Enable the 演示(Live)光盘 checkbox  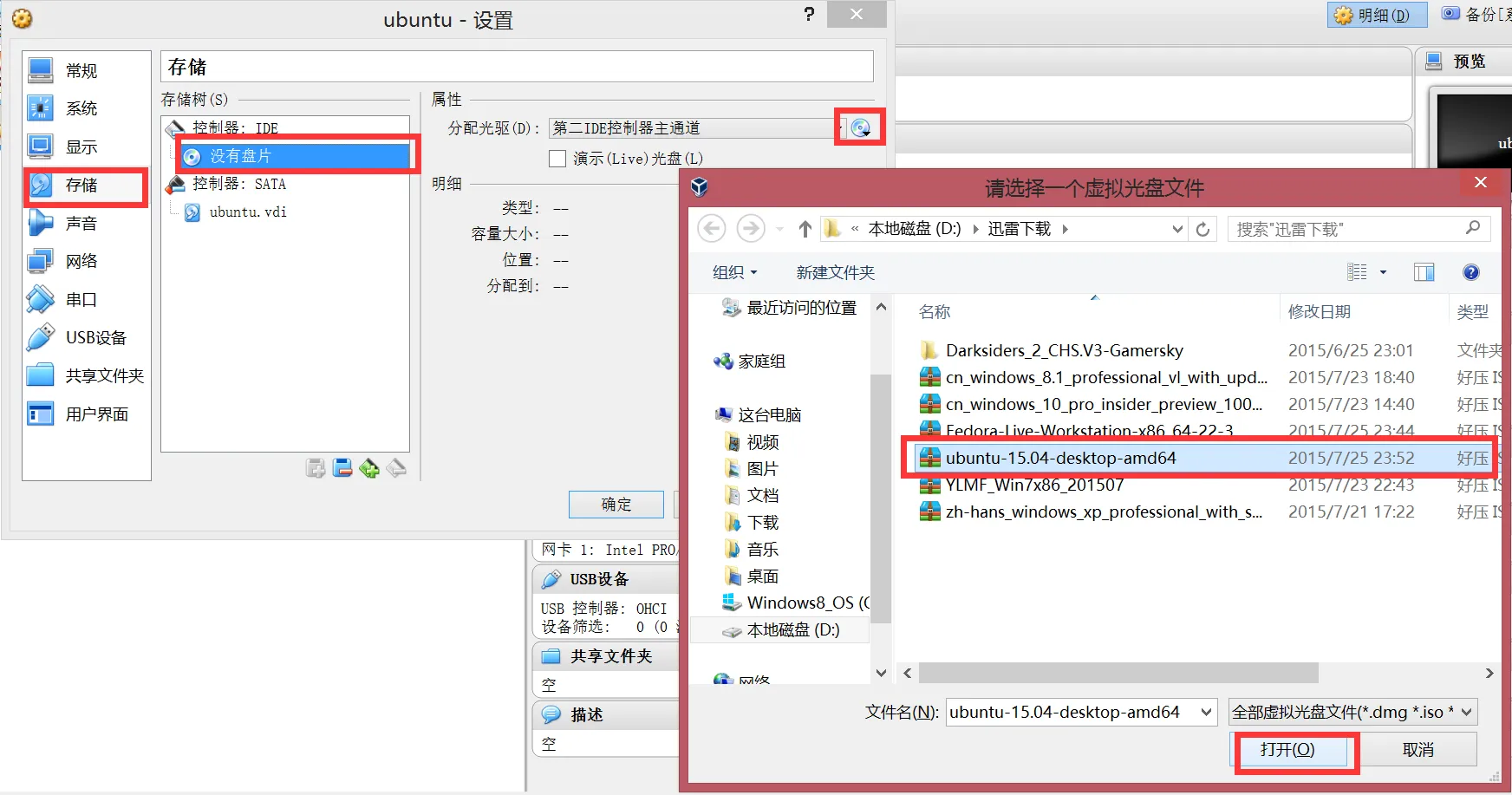[557, 158]
